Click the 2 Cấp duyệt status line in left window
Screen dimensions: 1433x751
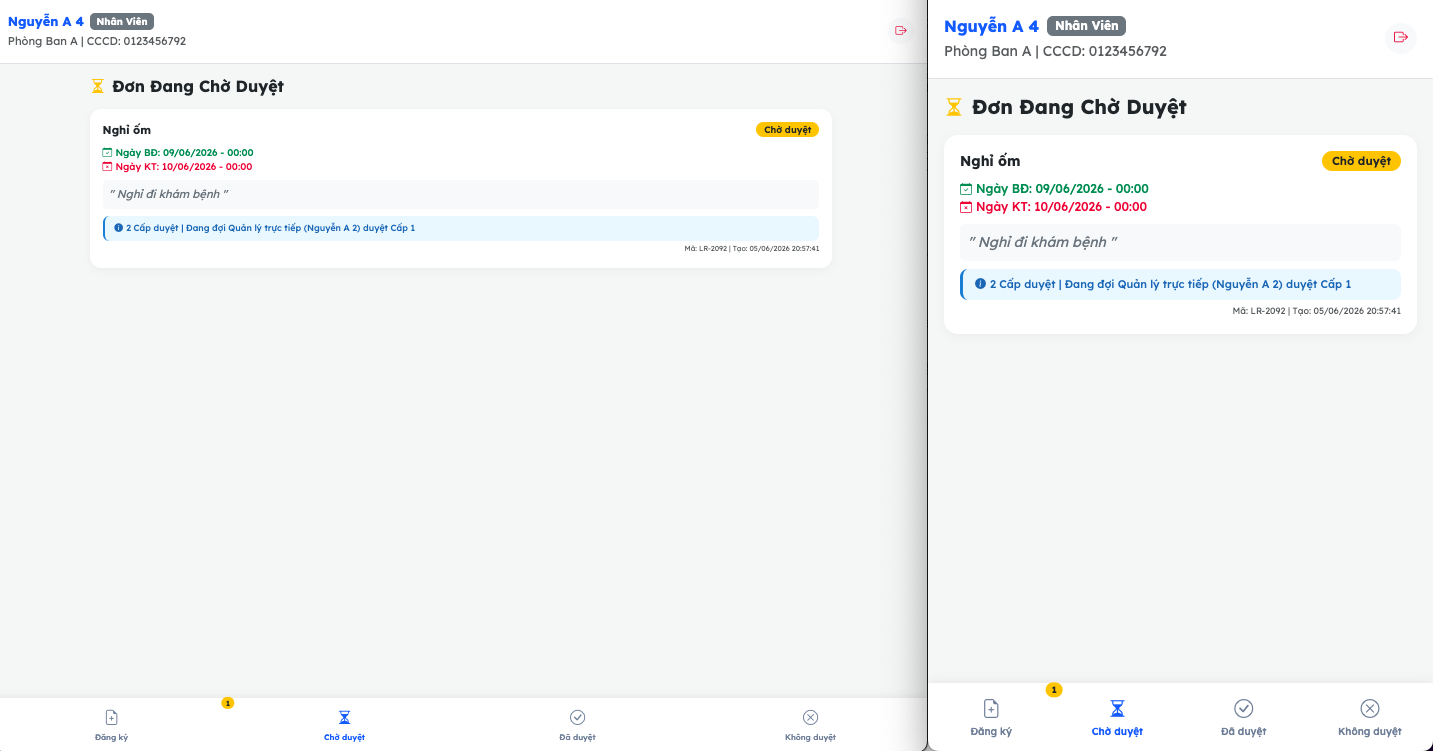pos(461,228)
